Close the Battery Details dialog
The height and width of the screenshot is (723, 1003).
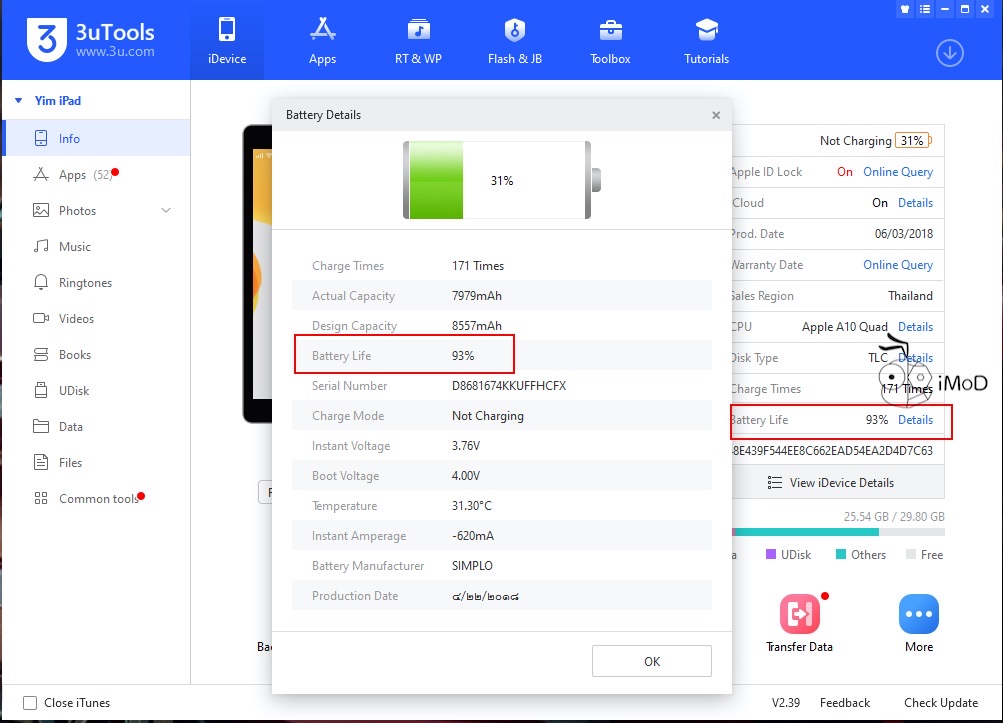716,115
